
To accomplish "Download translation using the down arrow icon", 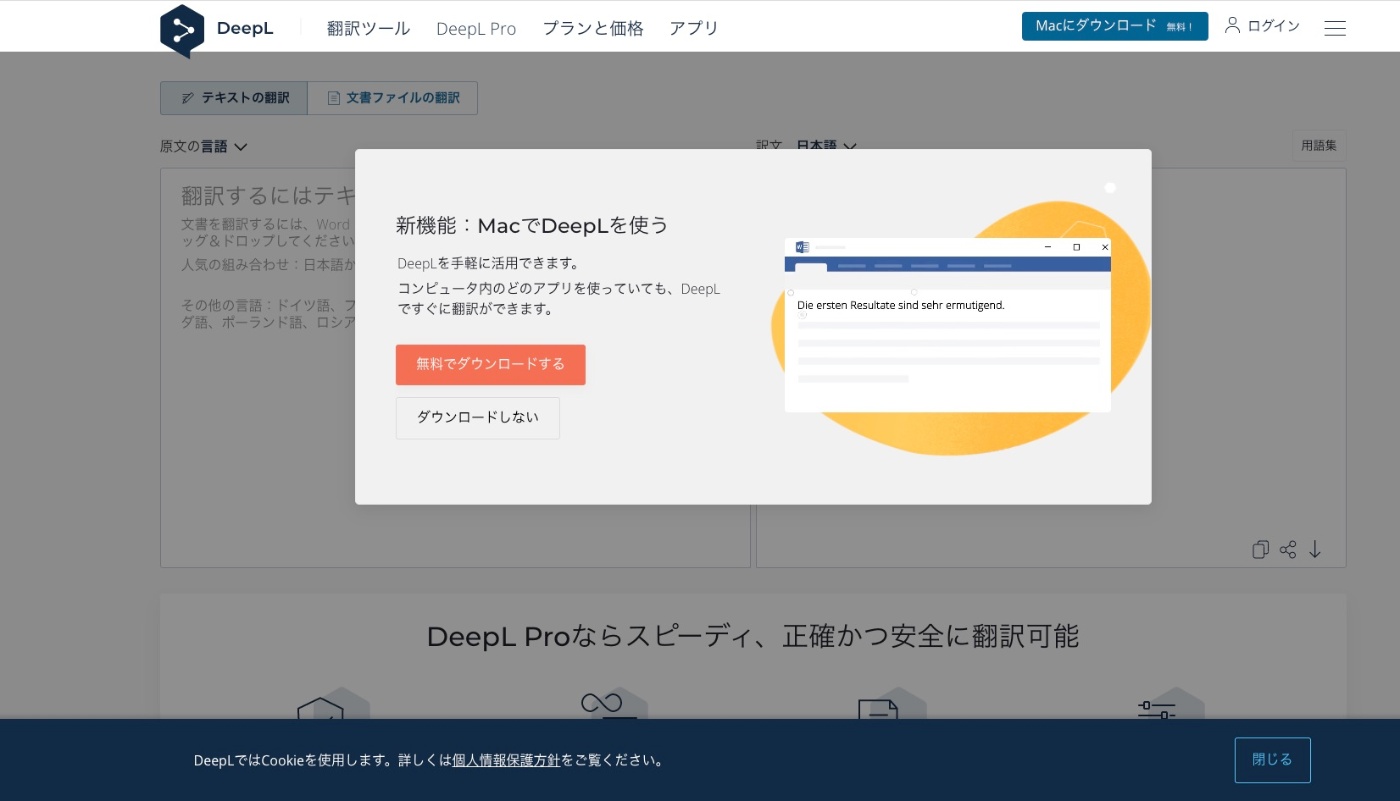I will coord(1315,549).
